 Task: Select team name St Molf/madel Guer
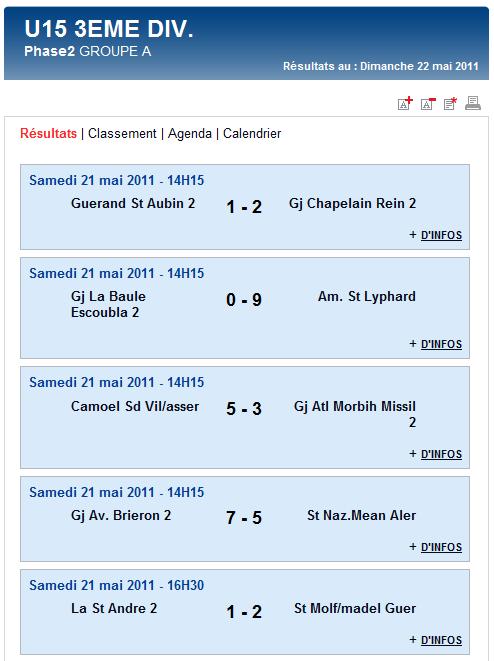355,608
